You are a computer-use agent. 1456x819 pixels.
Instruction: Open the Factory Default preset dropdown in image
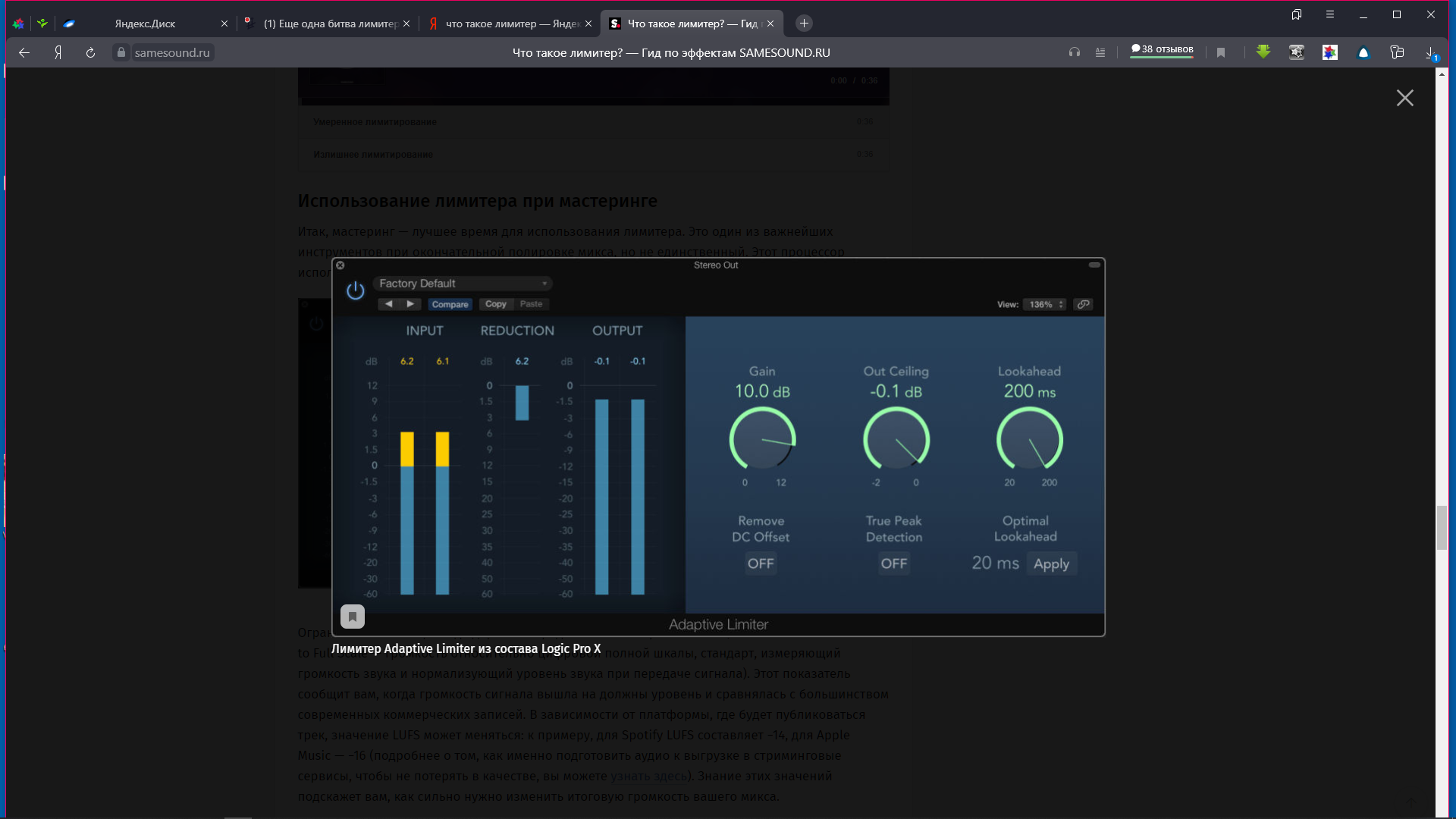pyautogui.click(x=463, y=284)
